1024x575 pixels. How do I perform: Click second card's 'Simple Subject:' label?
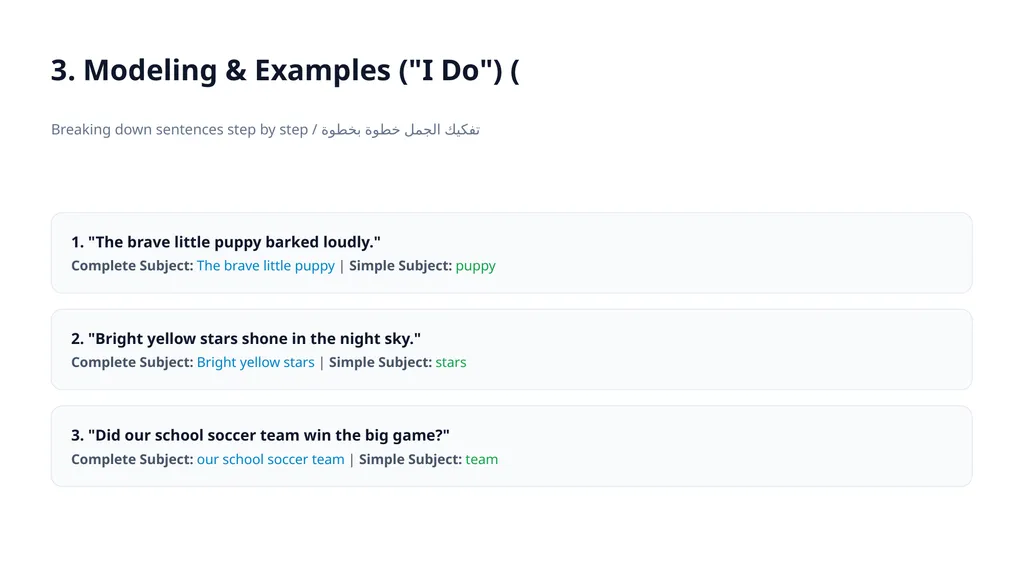point(380,363)
